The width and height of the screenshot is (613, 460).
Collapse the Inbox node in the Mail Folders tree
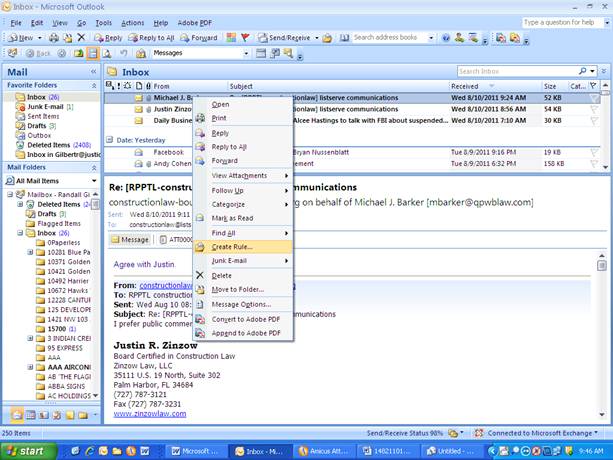pos(20,233)
